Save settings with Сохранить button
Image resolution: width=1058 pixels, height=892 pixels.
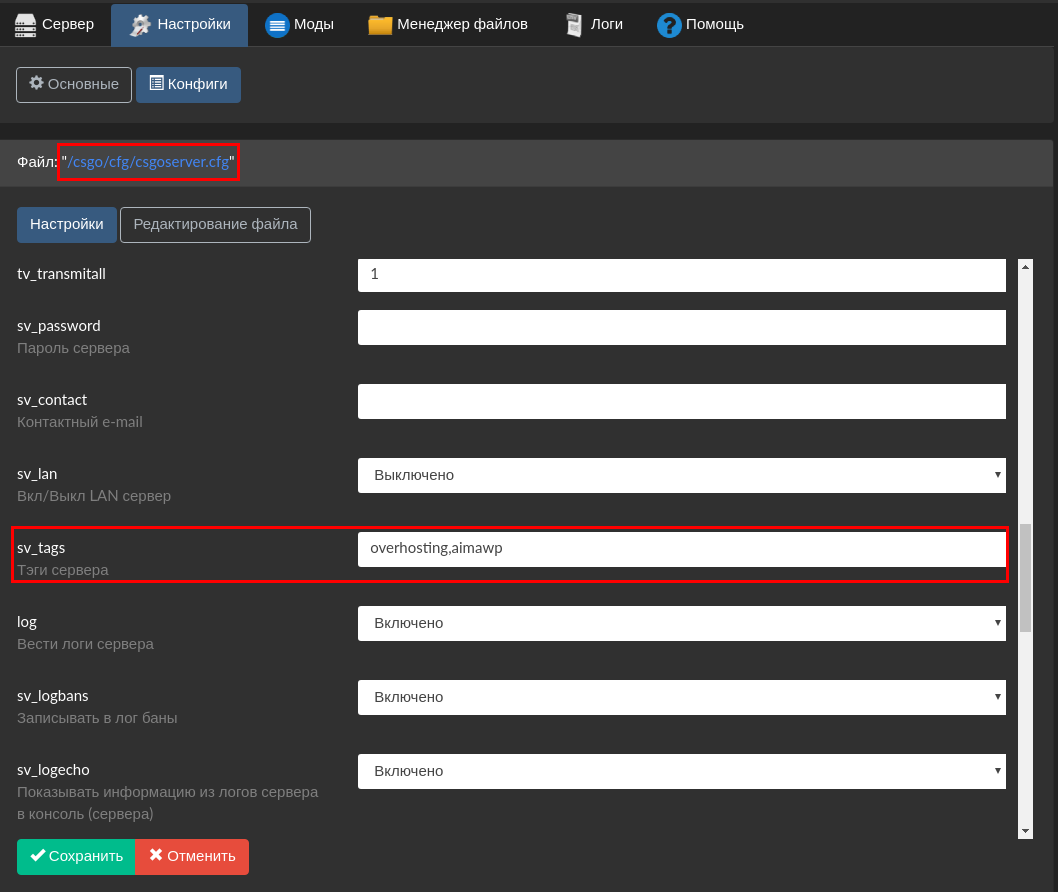[76, 857]
